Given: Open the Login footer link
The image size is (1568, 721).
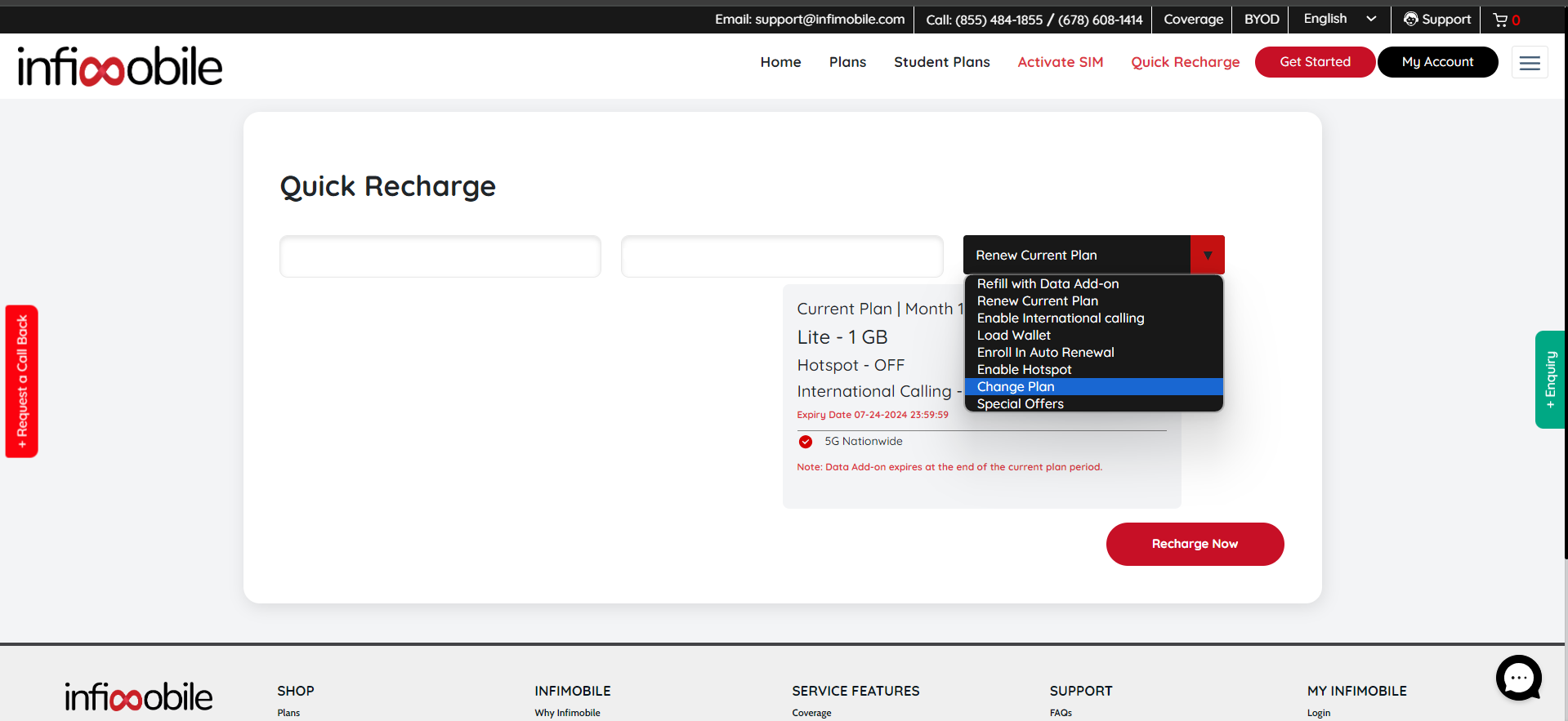Looking at the screenshot, I should click(1319, 713).
